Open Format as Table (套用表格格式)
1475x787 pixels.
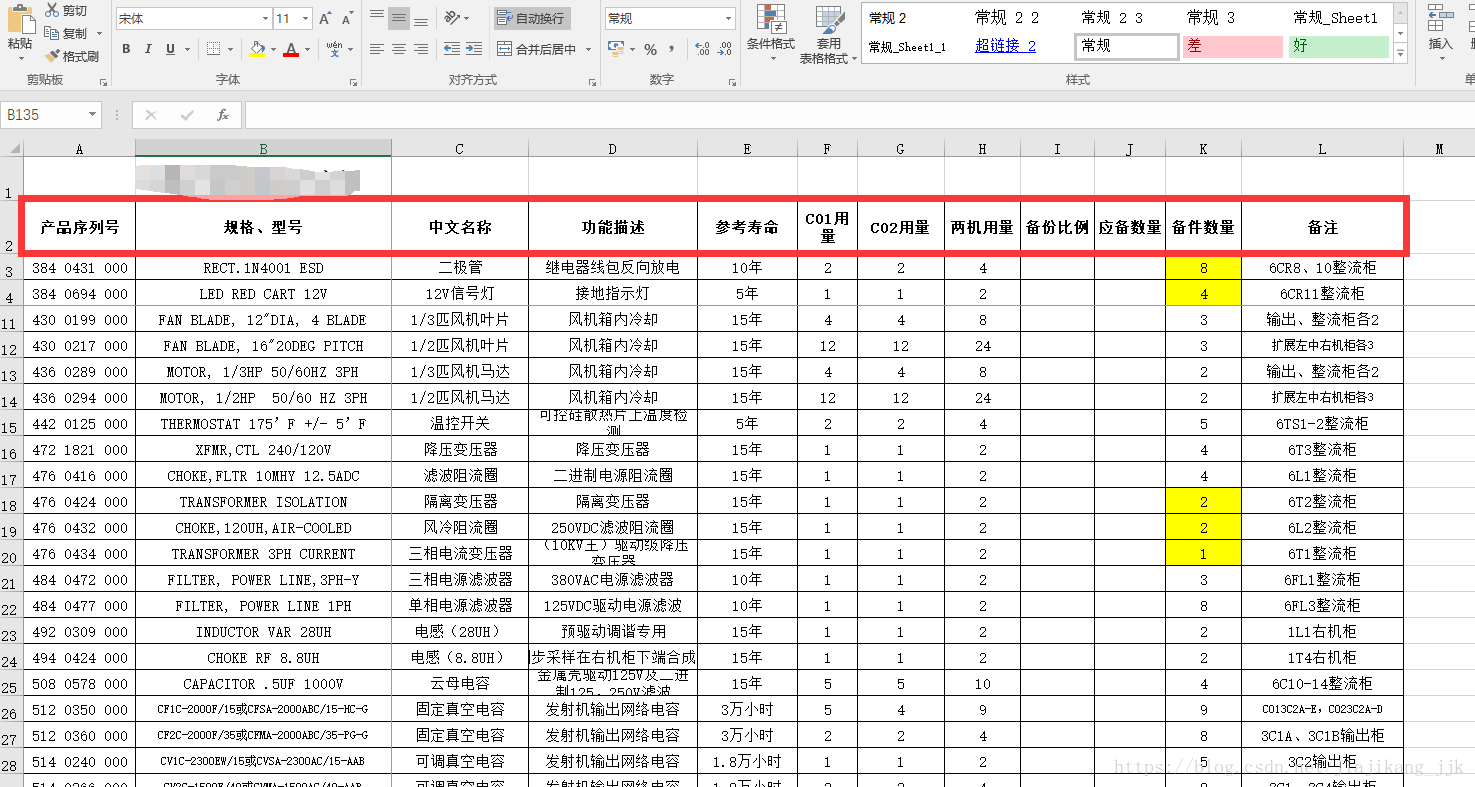(829, 35)
